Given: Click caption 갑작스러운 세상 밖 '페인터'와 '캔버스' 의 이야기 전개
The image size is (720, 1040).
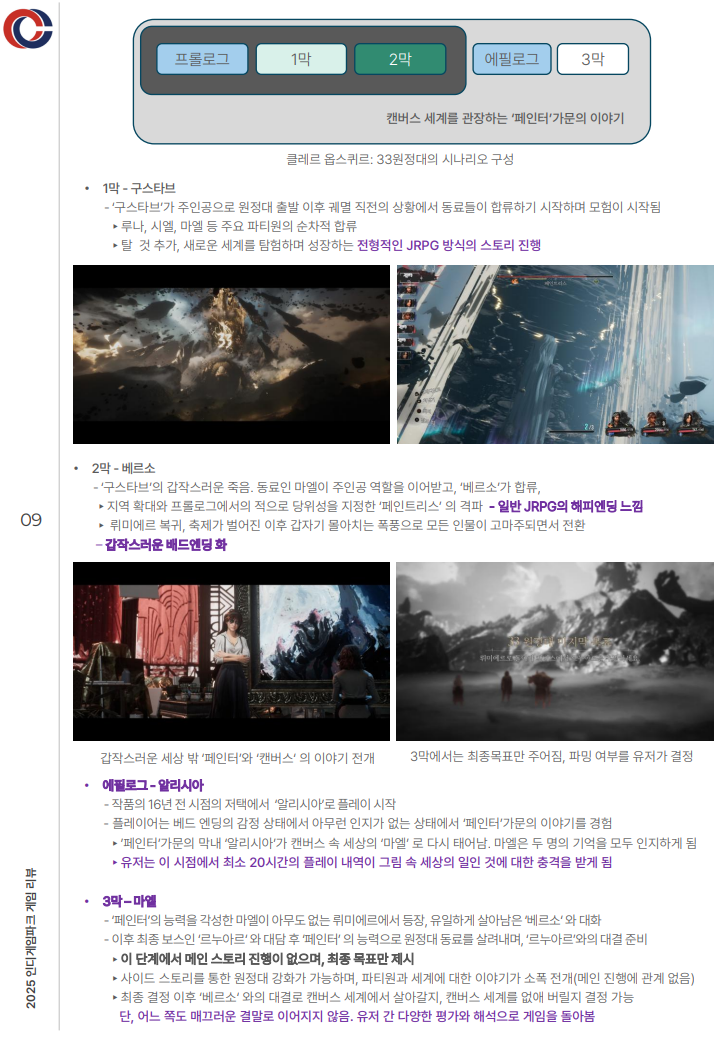Looking at the screenshot, I should click(237, 757).
